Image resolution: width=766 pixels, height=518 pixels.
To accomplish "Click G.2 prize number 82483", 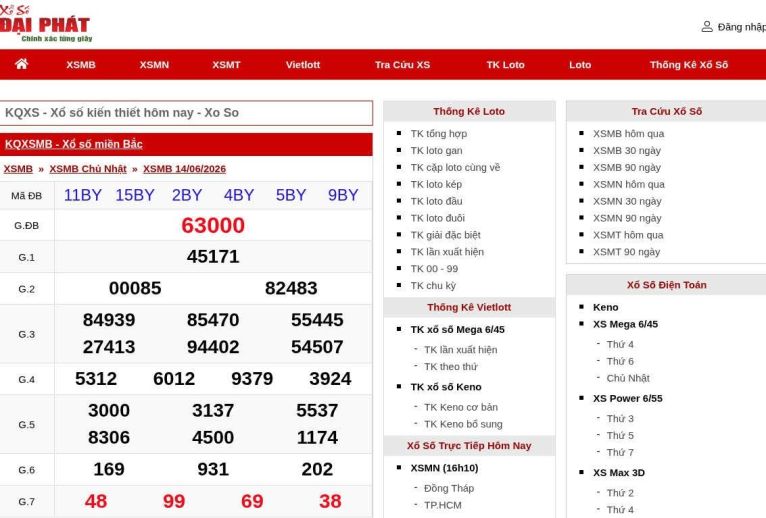I will coord(291,288).
